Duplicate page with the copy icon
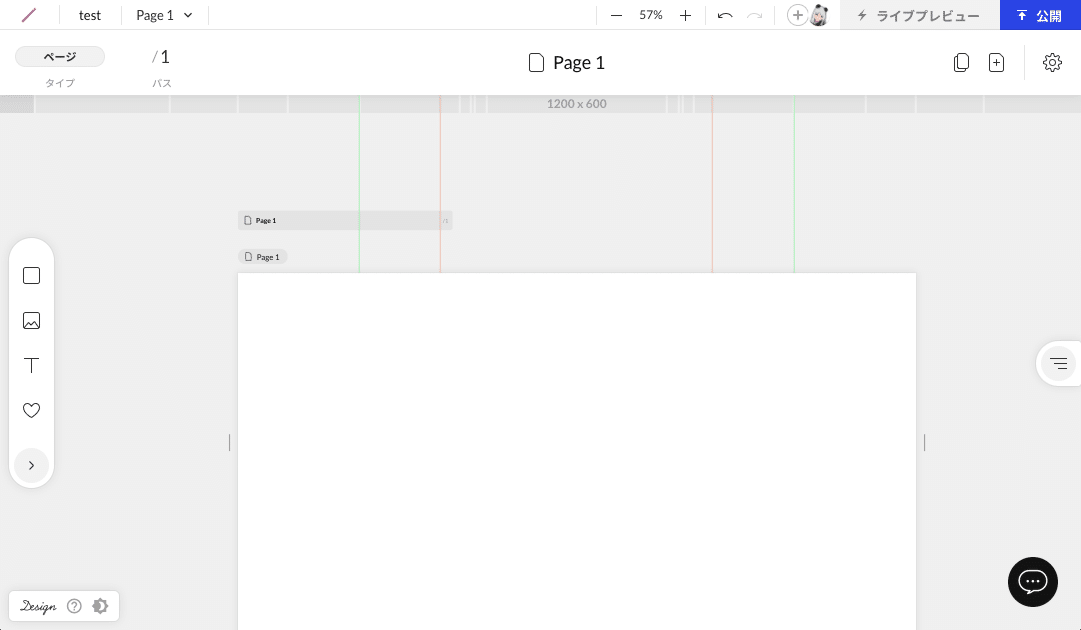The image size is (1081, 630). point(961,63)
